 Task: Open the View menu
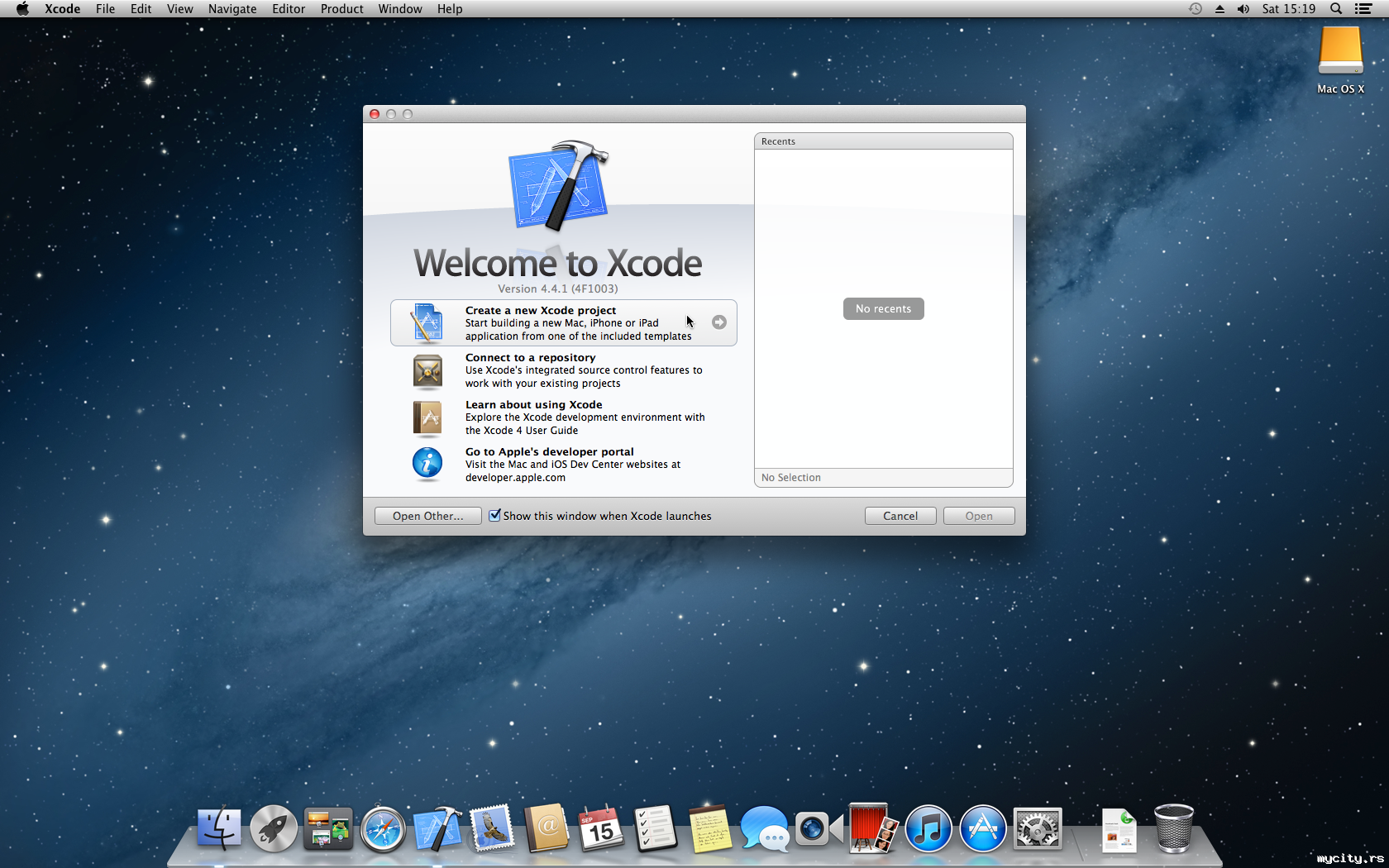[x=179, y=9]
